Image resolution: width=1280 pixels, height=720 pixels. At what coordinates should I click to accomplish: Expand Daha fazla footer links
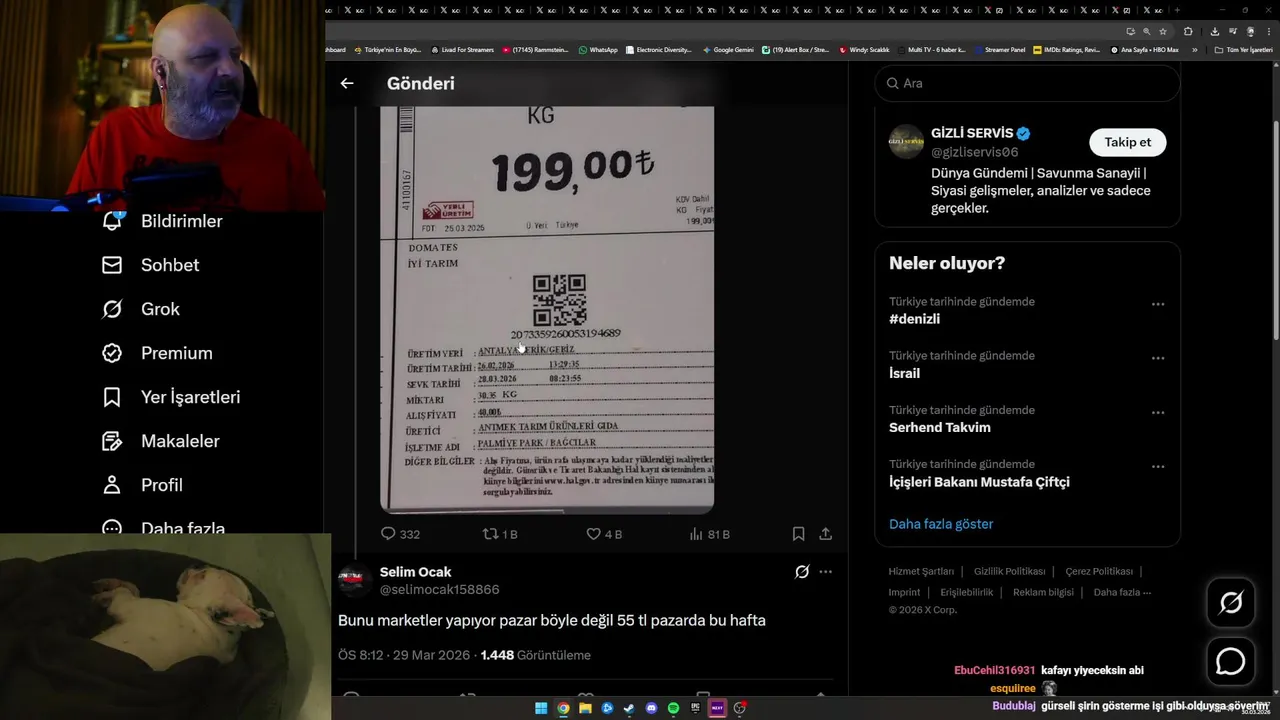1122,592
